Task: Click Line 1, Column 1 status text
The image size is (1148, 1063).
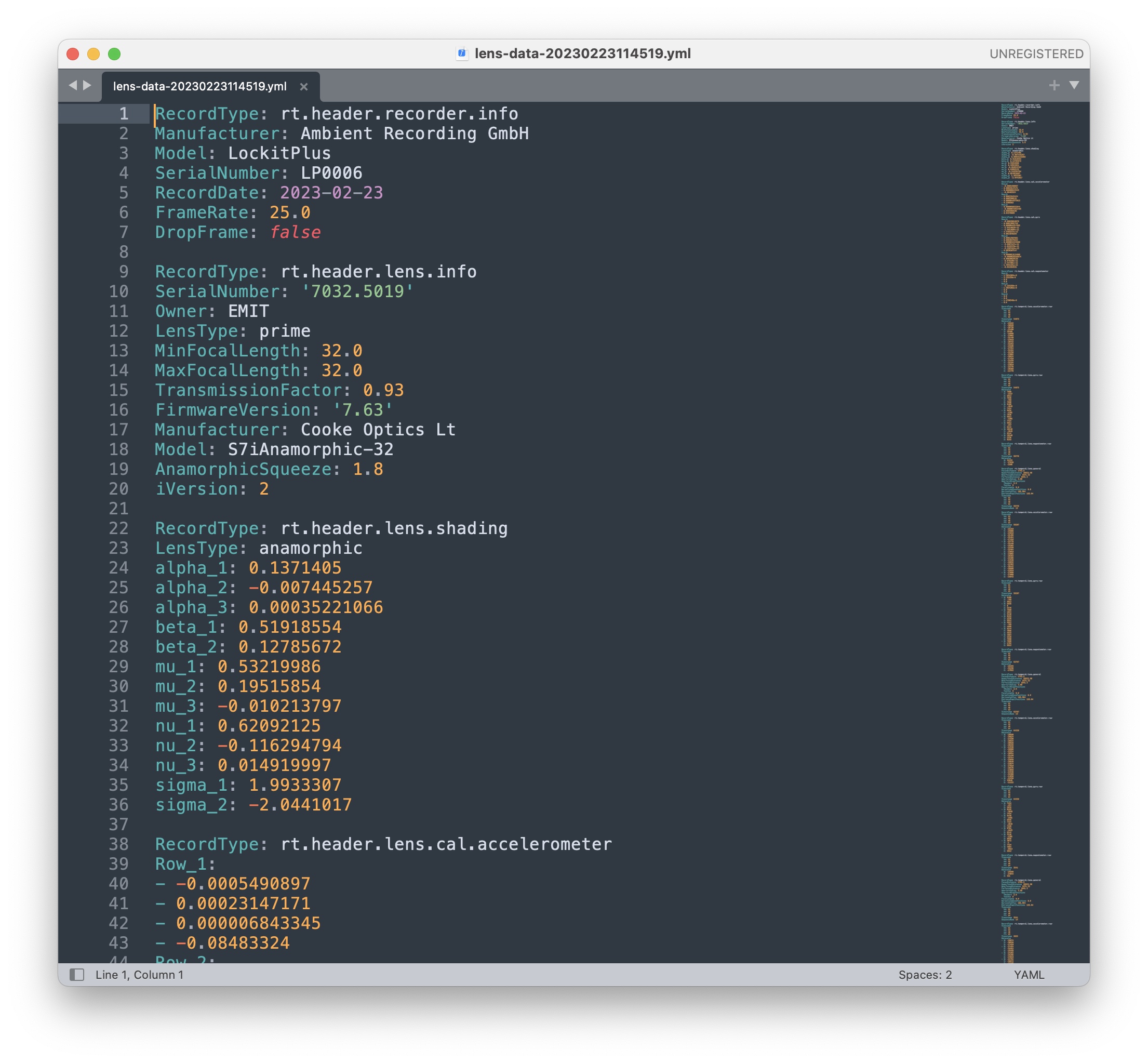Action: (x=139, y=975)
